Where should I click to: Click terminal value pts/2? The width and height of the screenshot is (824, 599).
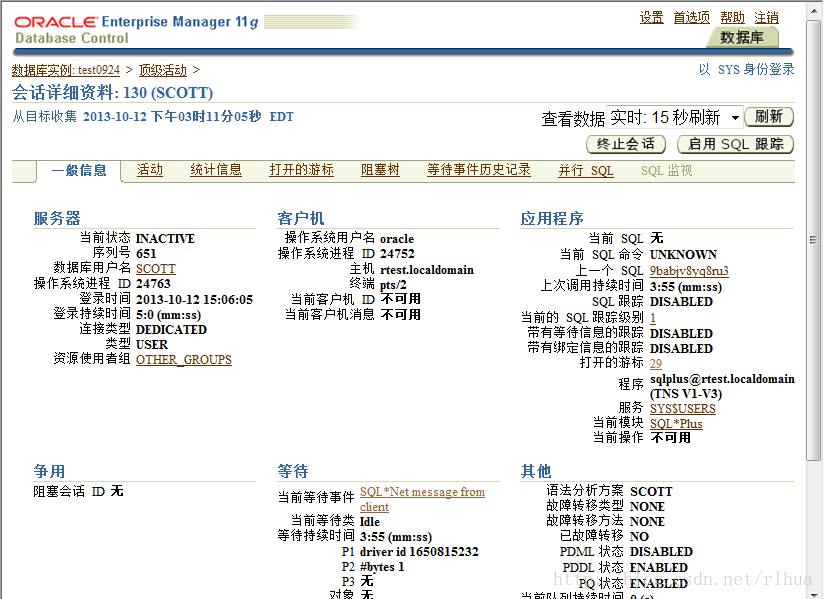393,285
